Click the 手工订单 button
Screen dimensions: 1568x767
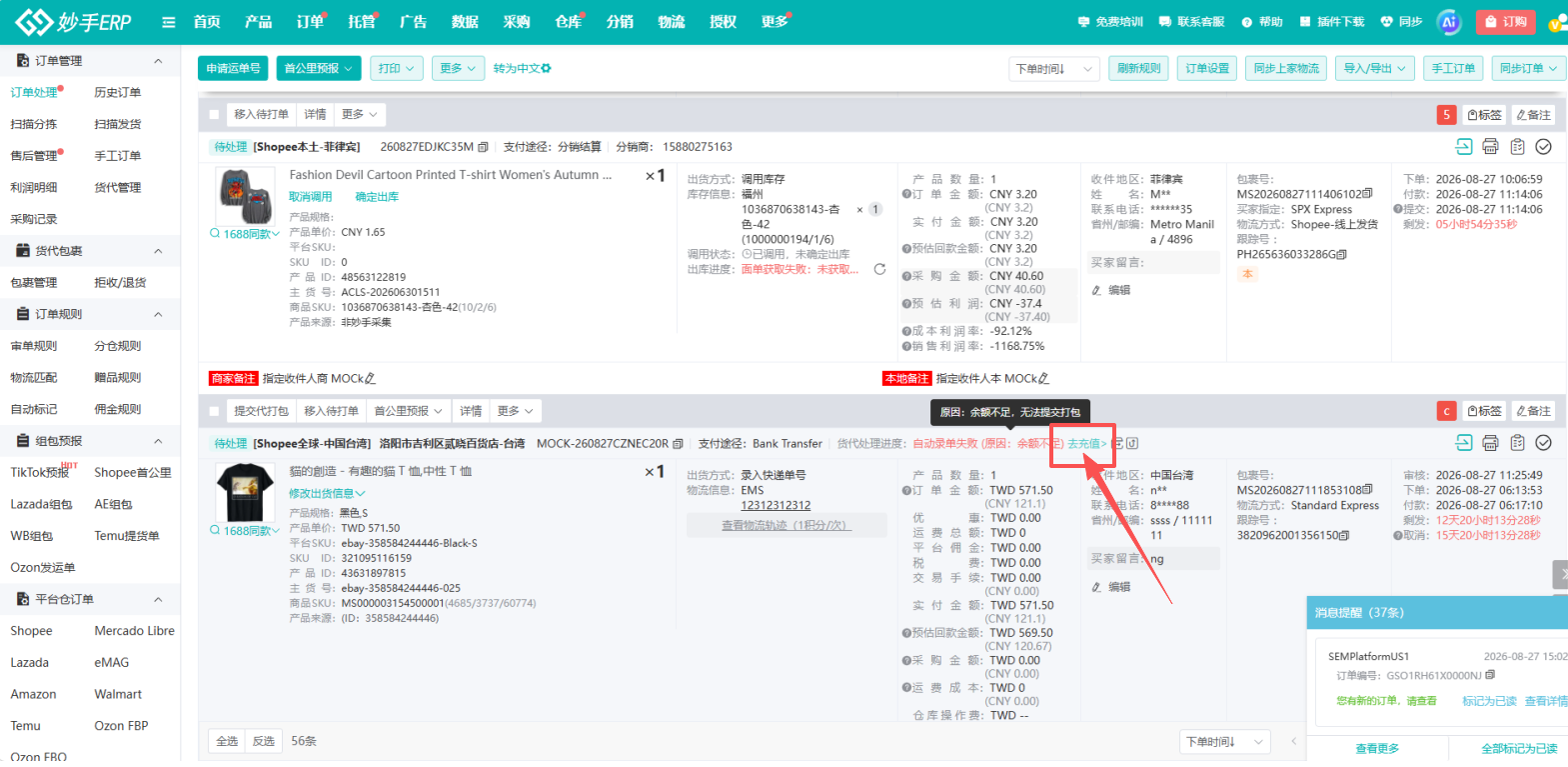[1453, 68]
